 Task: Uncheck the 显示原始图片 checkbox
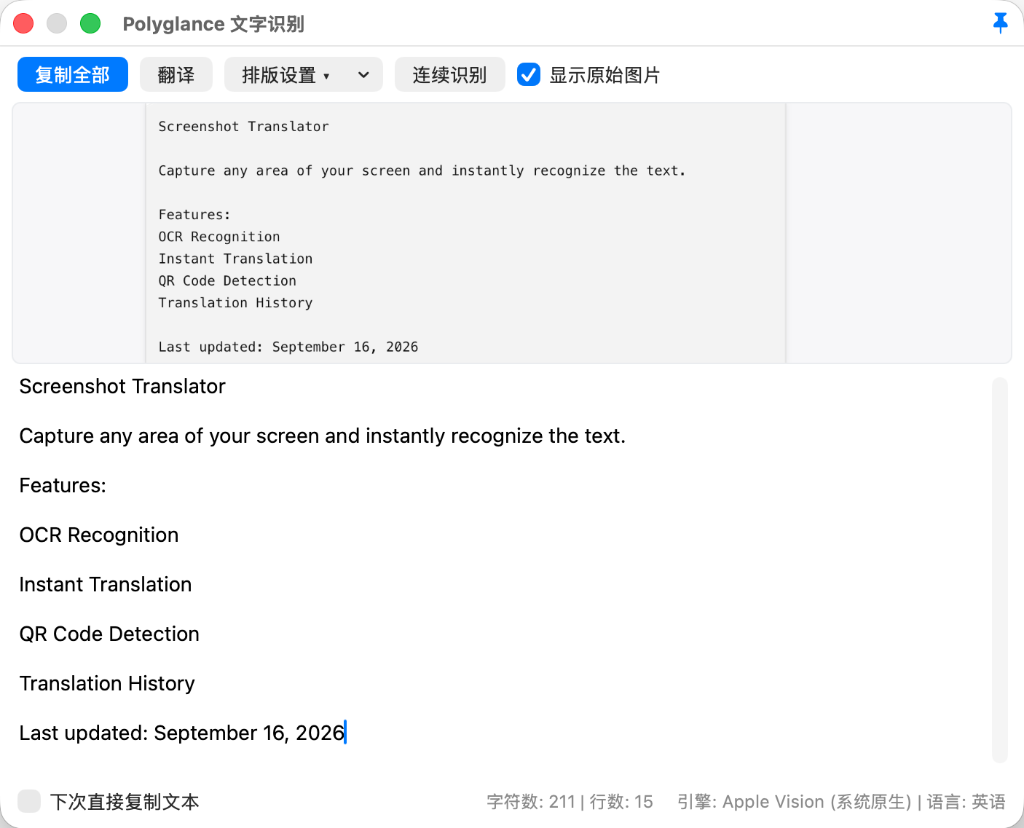(x=528, y=74)
